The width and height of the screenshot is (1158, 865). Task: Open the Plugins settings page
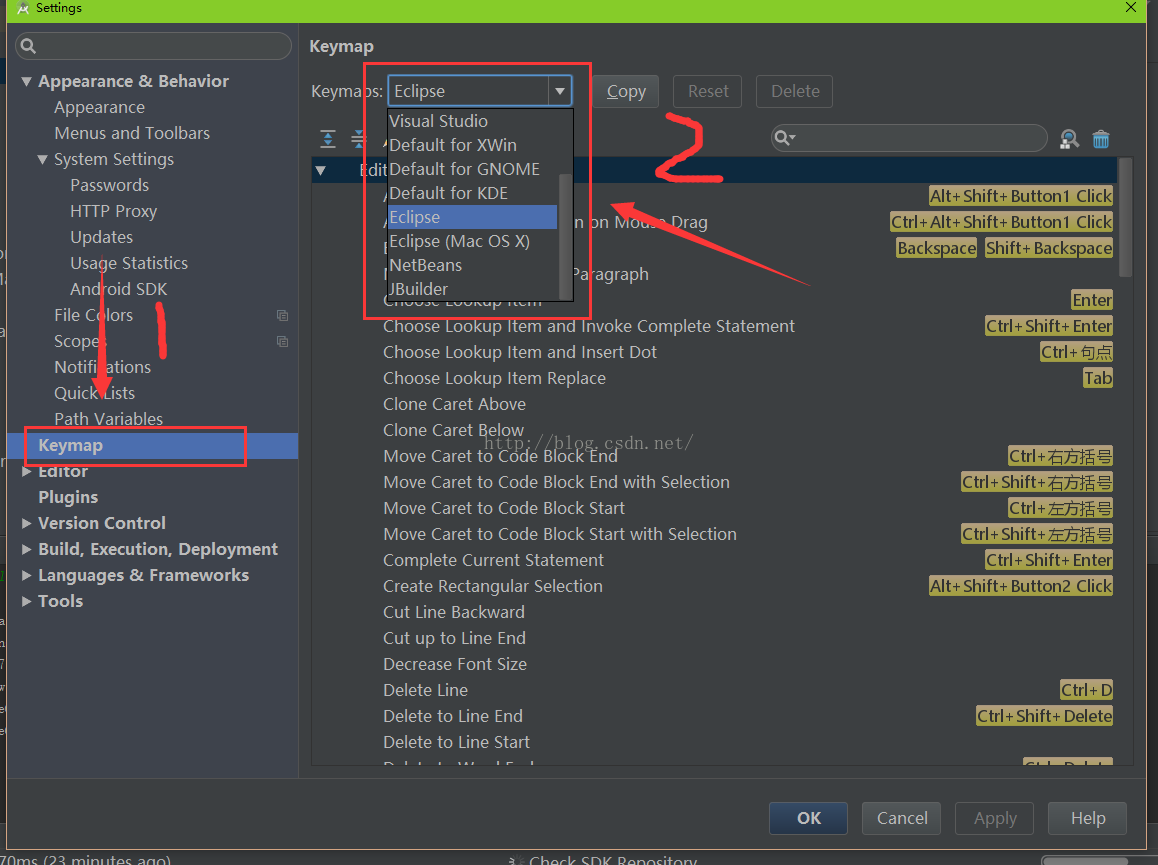click(68, 497)
